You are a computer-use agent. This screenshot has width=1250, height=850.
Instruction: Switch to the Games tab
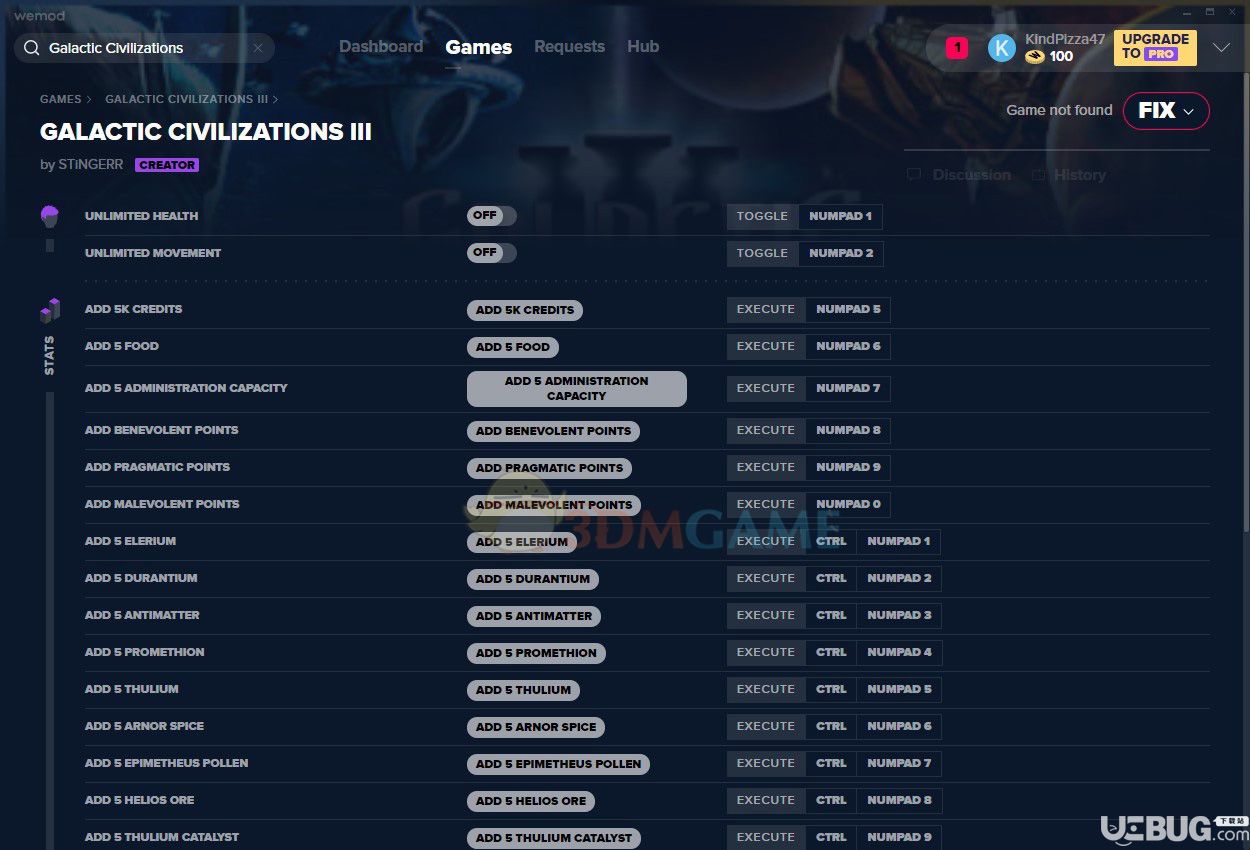coord(479,47)
